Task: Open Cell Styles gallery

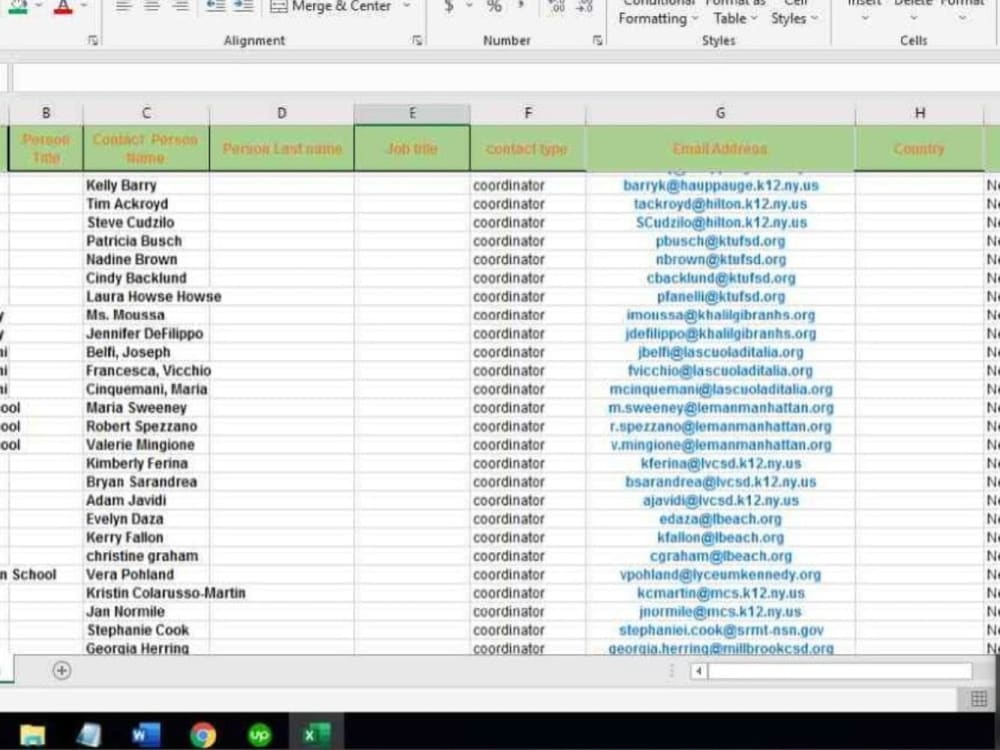Action: coord(794,11)
